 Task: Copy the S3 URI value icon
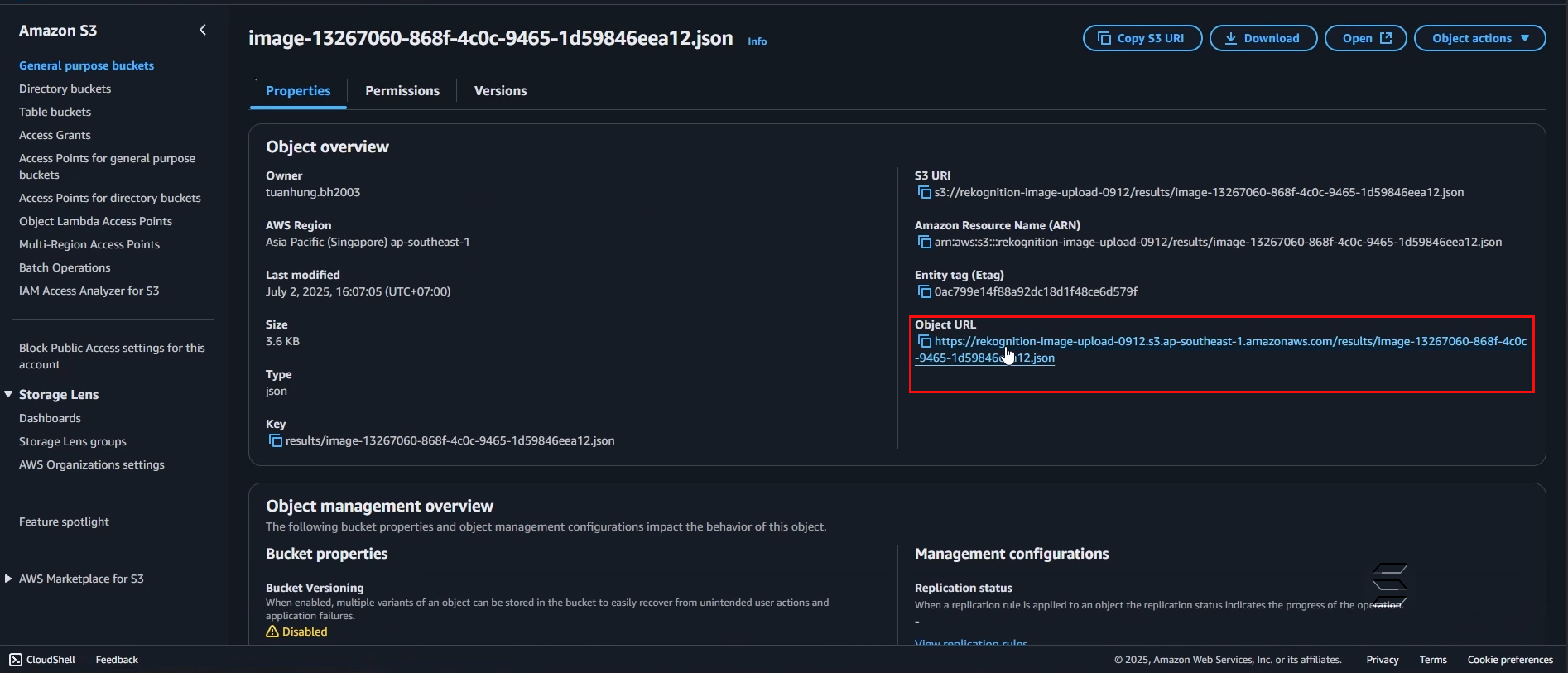924,193
